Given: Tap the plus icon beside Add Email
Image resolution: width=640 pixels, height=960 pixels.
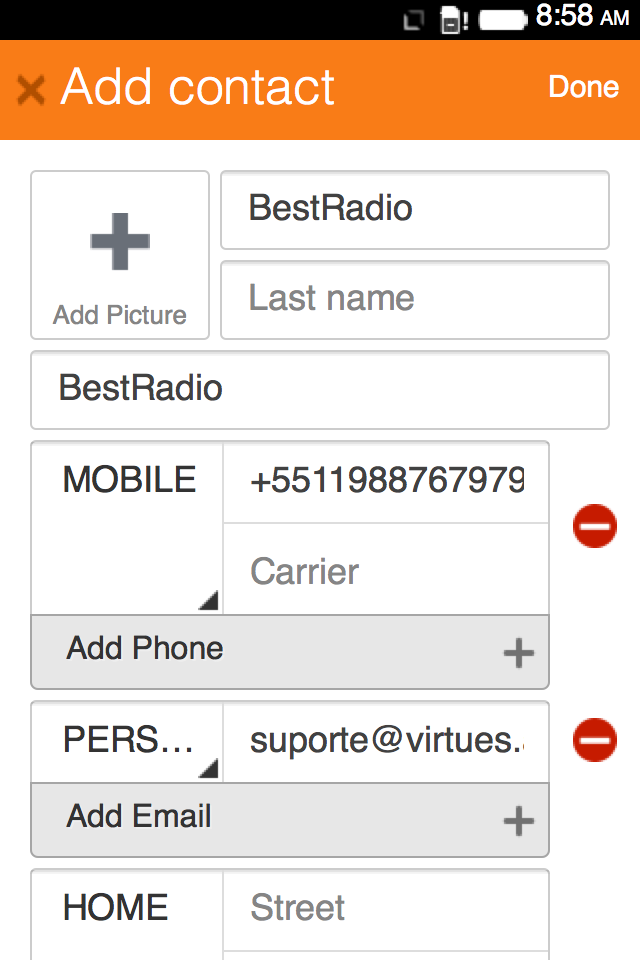Looking at the screenshot, I should click(518, 822).
